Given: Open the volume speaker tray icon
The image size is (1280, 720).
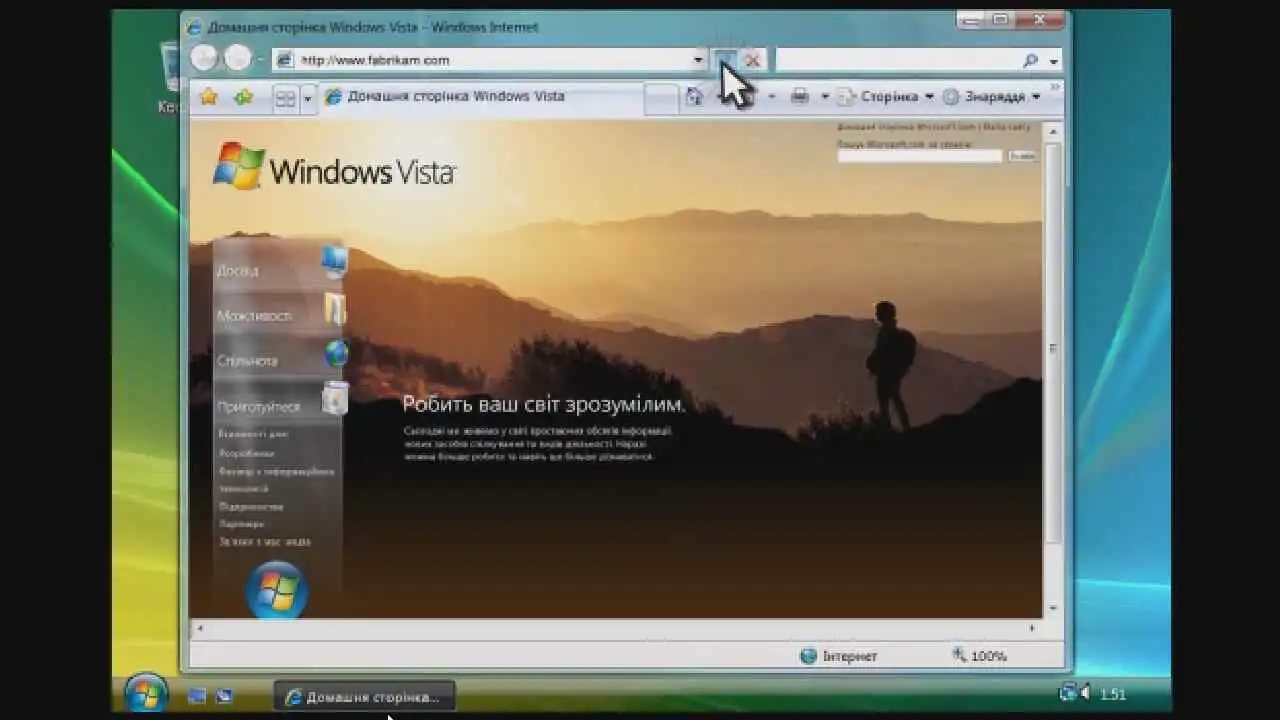Looking at the screenshot, I should pyautogui.click(x=1086, y=693).
